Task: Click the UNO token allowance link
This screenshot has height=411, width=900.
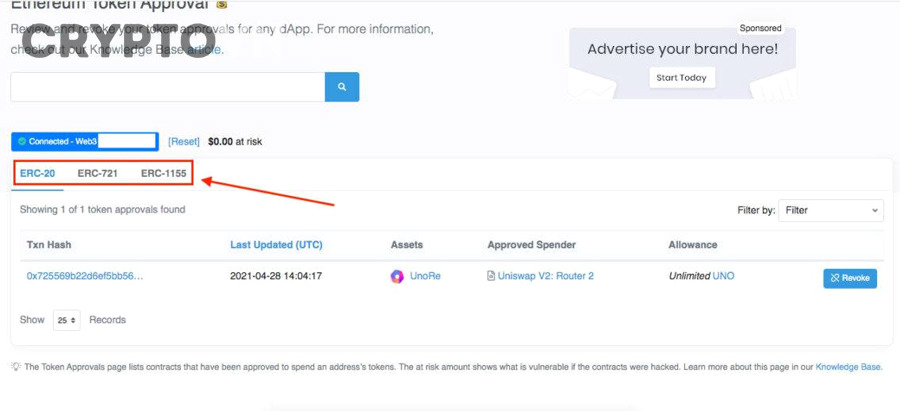Action: [x=723, y=276]
